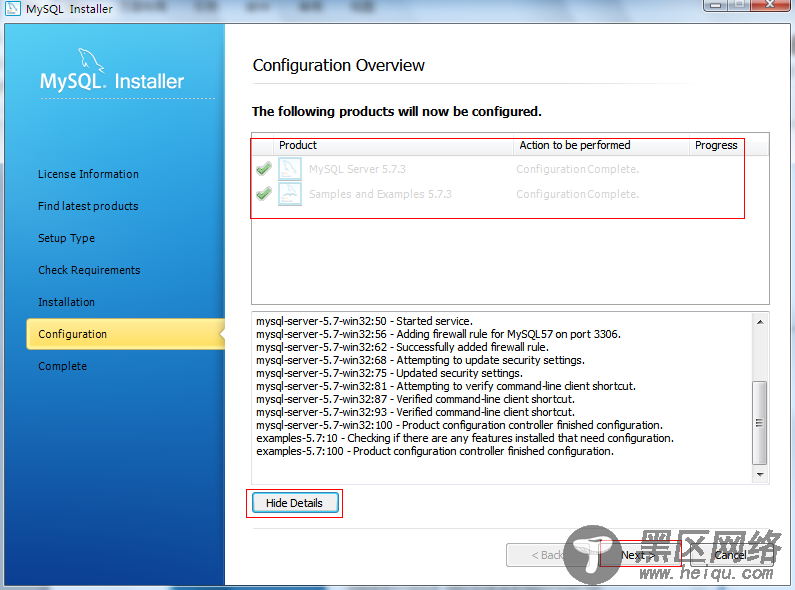Click the MySQL Server 5.7.3 product icon

pyautogui.click(x=290, y=169)
